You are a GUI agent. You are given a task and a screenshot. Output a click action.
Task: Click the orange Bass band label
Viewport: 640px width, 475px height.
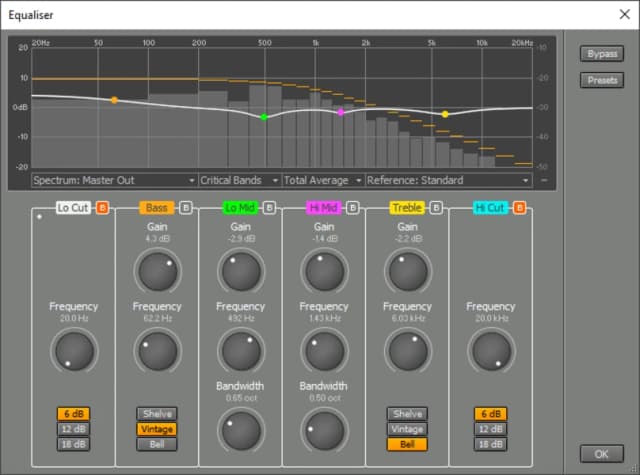point(157,208)
